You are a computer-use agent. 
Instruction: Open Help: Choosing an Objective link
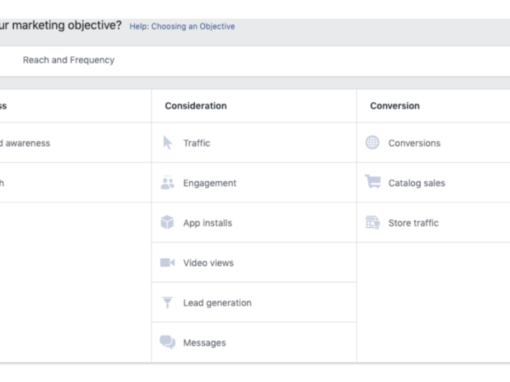[182, 26]
